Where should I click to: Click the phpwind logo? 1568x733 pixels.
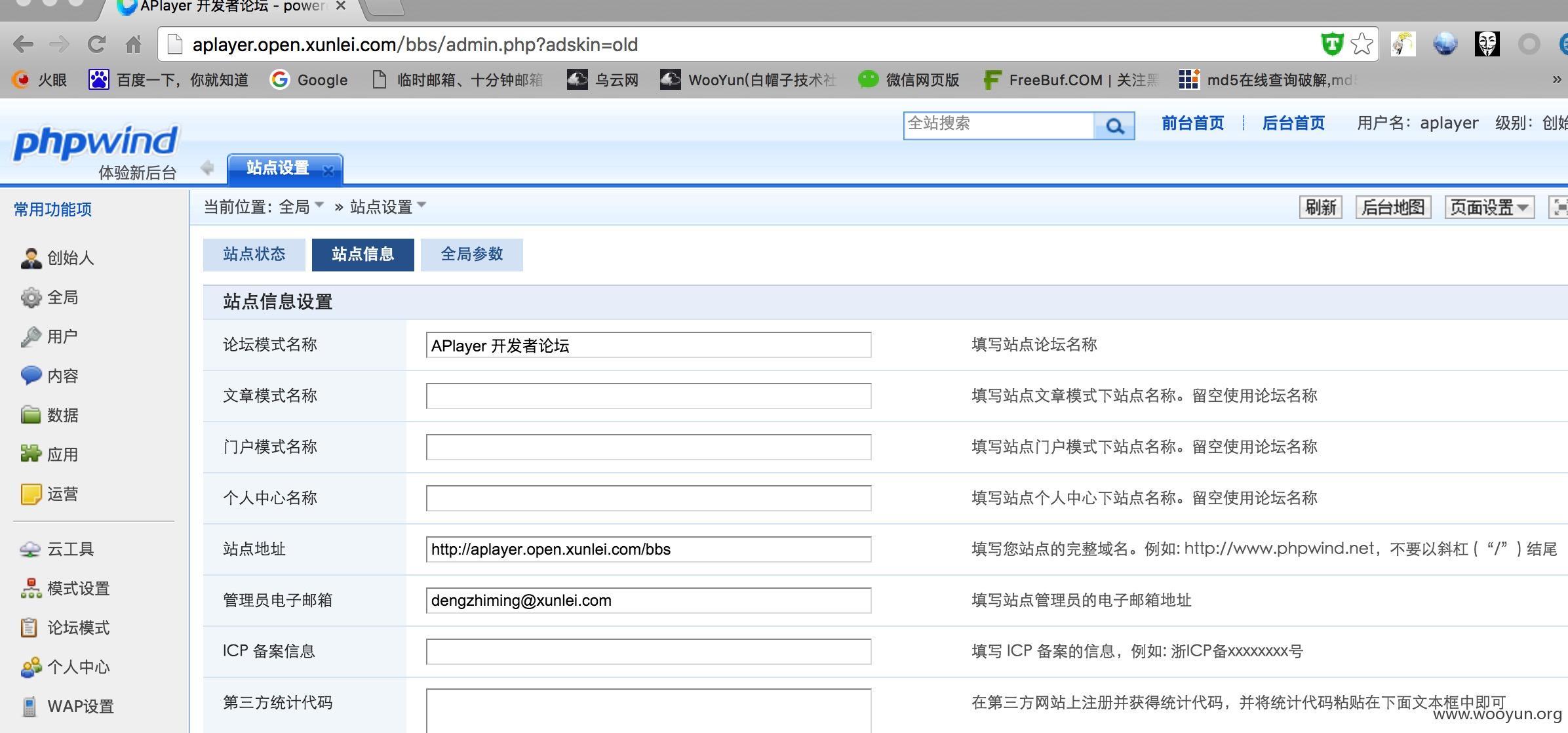(x=96, y=142)
